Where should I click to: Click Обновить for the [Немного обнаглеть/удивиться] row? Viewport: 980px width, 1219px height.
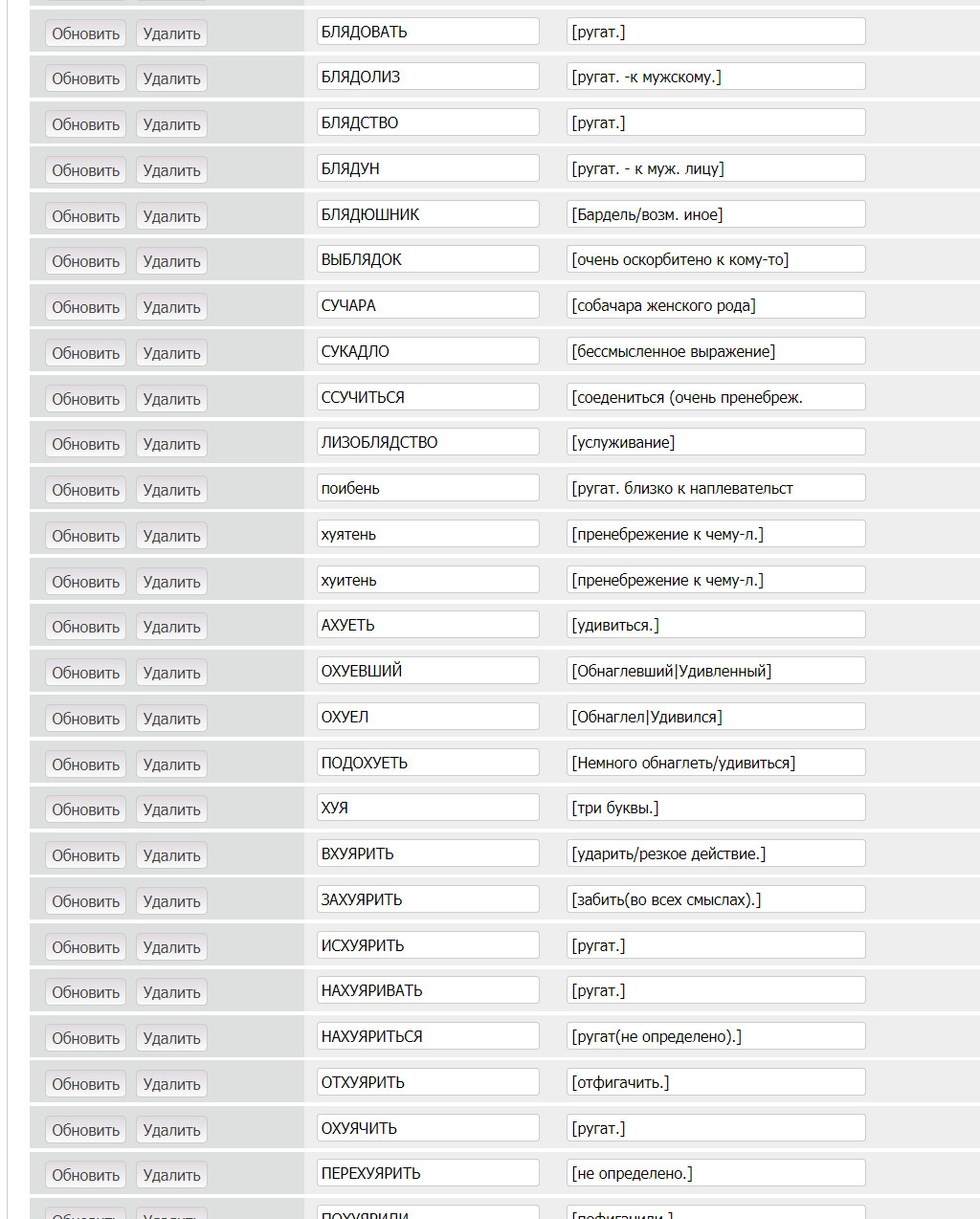click(85, 765)
